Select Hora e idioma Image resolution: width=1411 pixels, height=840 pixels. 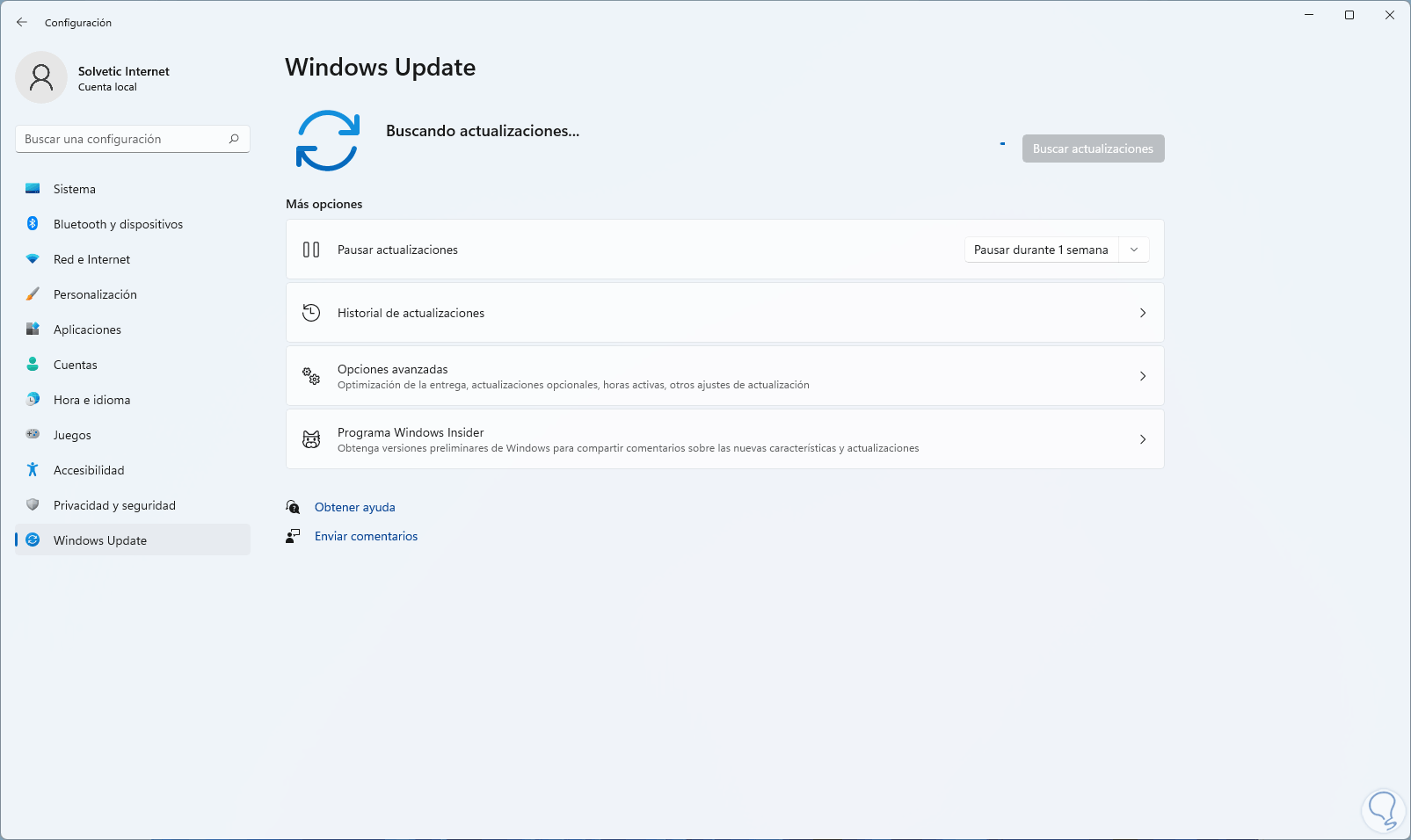click(x=133, y=400)
